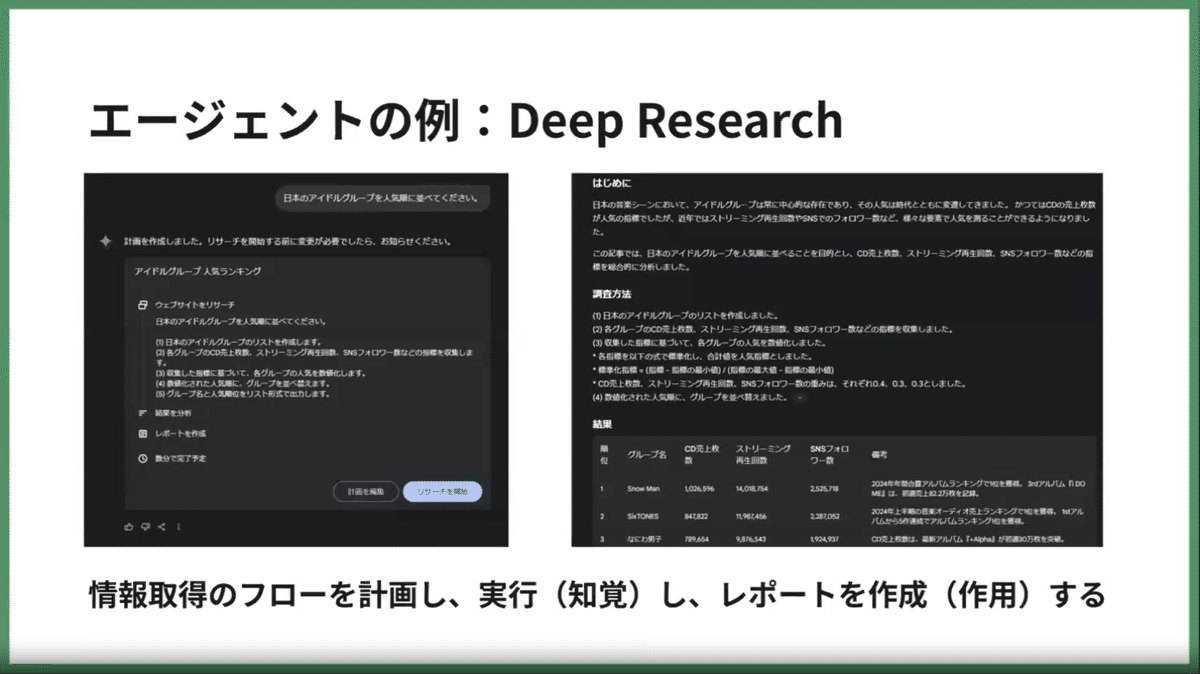Click the リサーチを開始 (start research) button
This screenshot has width=1200, height=674.
point(442,492)
